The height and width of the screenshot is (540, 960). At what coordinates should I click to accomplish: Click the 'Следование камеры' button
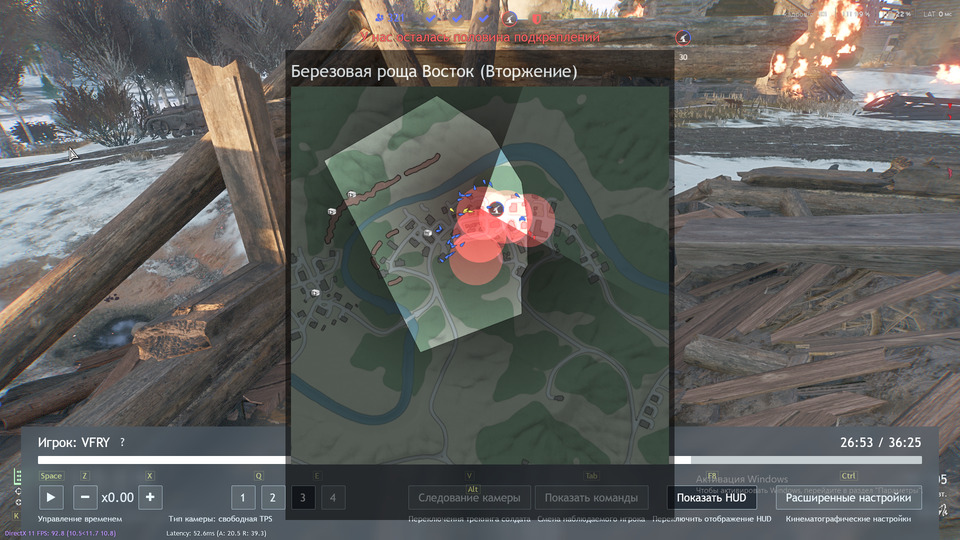pyautogui.click(x=469, y=498)
